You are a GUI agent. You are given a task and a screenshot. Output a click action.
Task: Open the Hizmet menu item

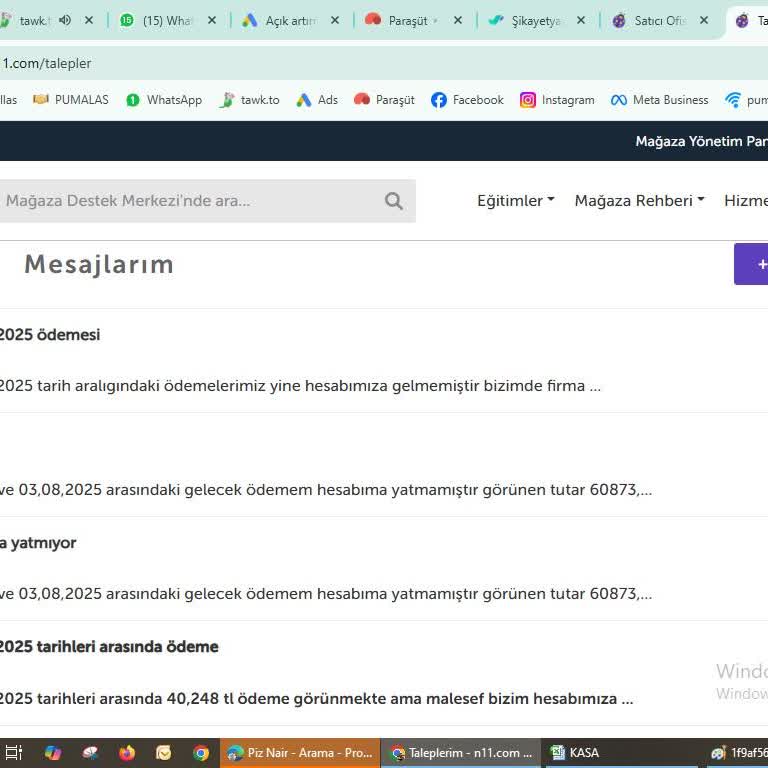[x=746, y=200]
